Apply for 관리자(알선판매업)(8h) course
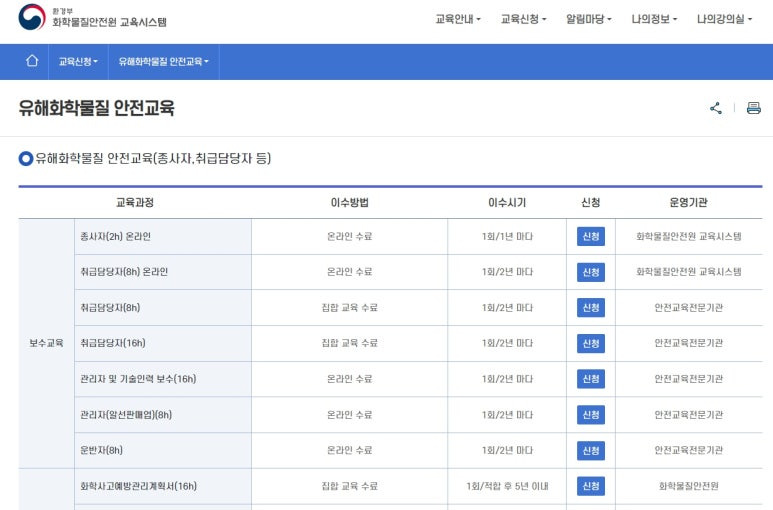 point(591,415)
